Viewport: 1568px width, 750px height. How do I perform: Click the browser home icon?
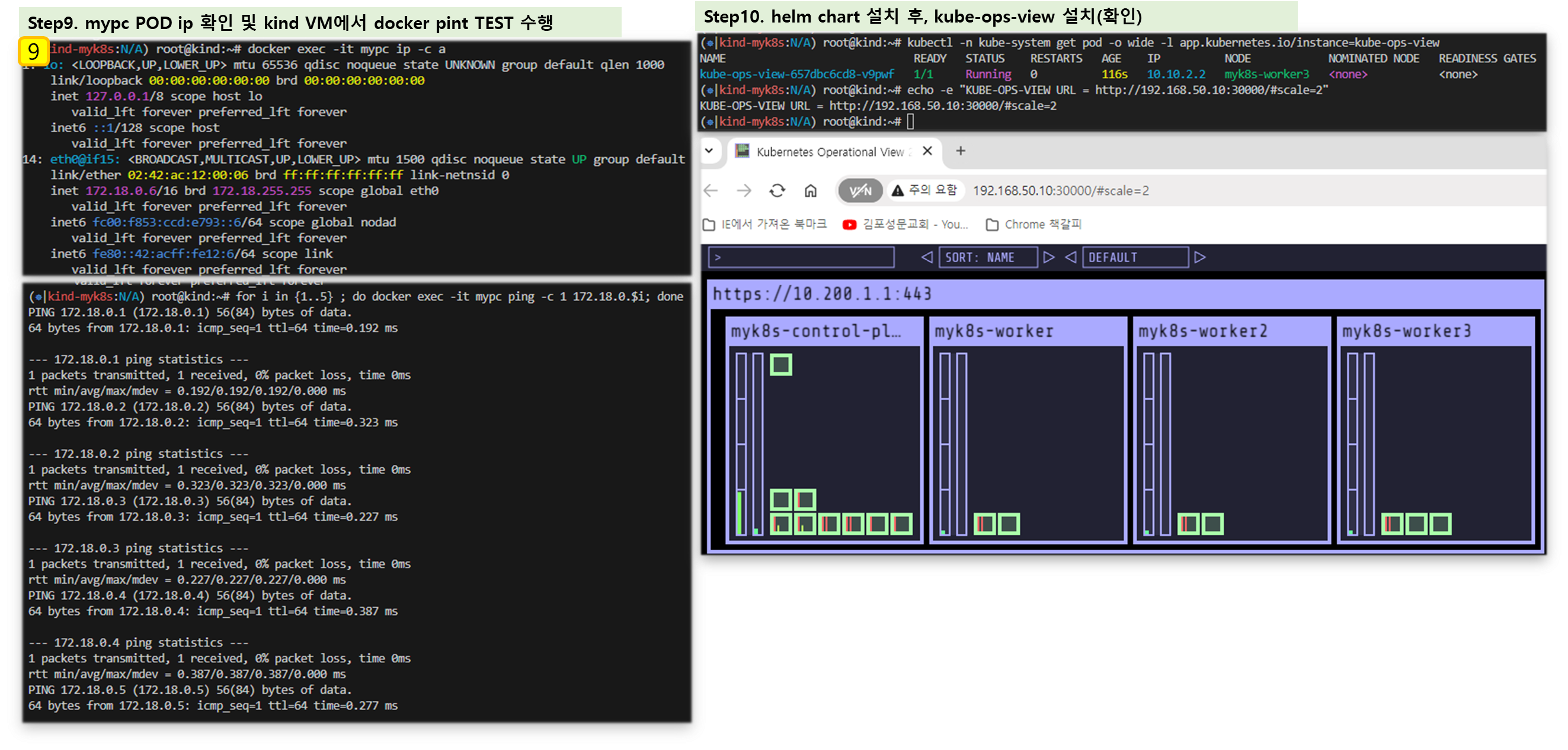point(810,190)
